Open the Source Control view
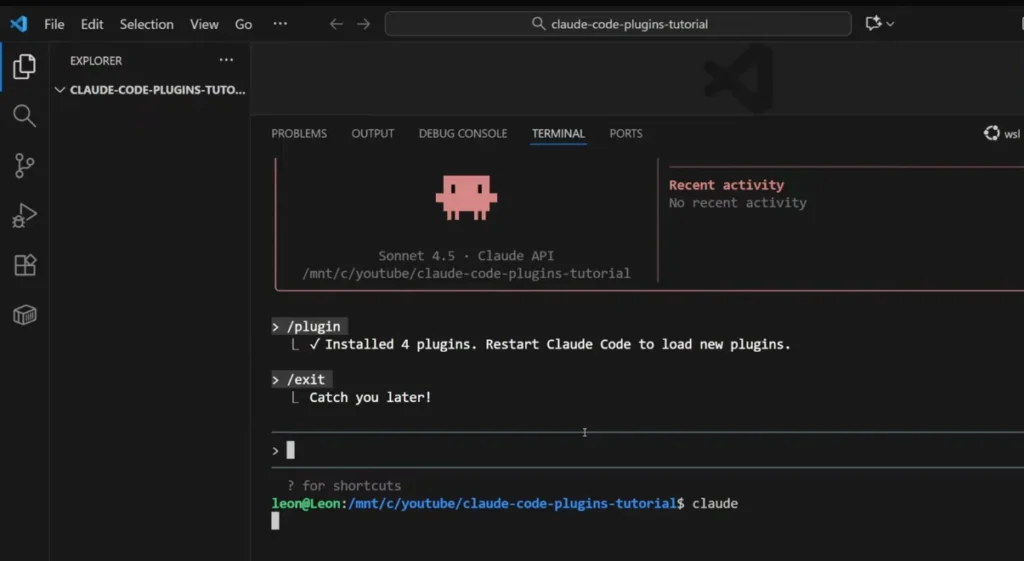Viewport: 1024px width, 561px height. (x=24, y=166)
